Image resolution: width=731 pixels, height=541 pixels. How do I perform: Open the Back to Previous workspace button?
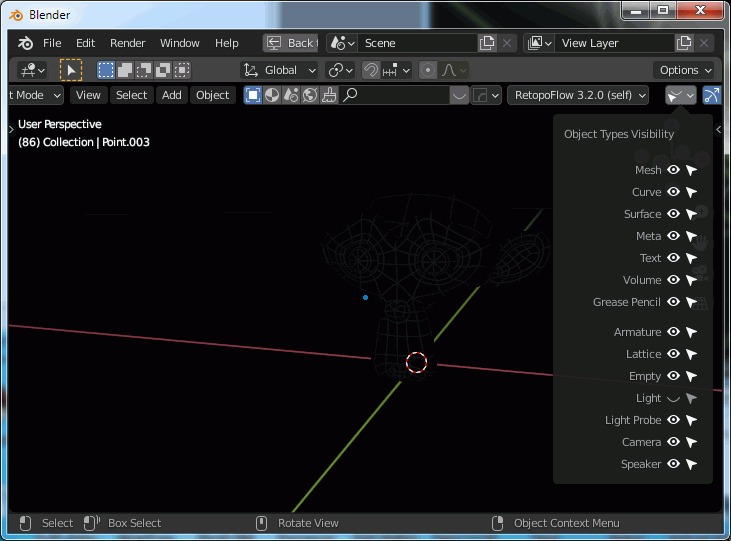(290, 43)
